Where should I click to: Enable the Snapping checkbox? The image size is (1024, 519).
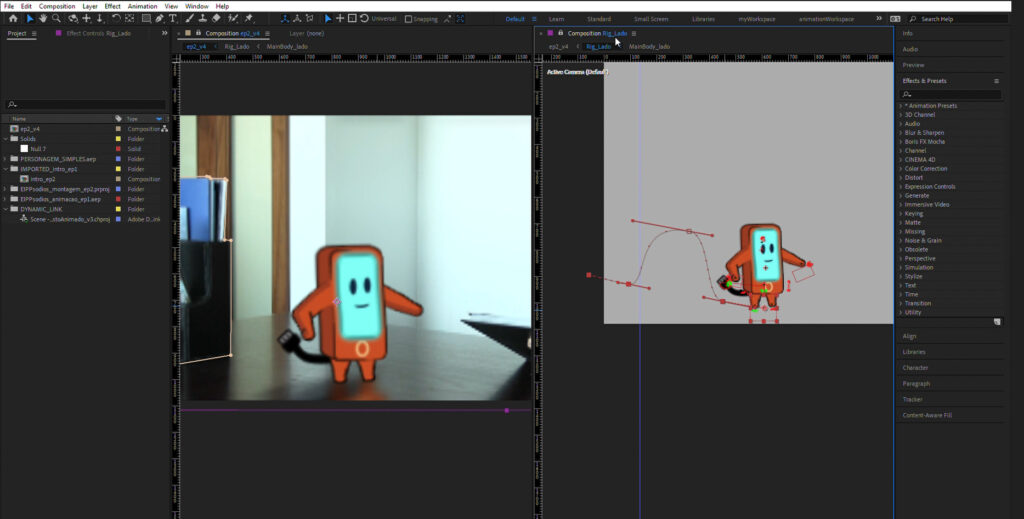click(408, 19)
